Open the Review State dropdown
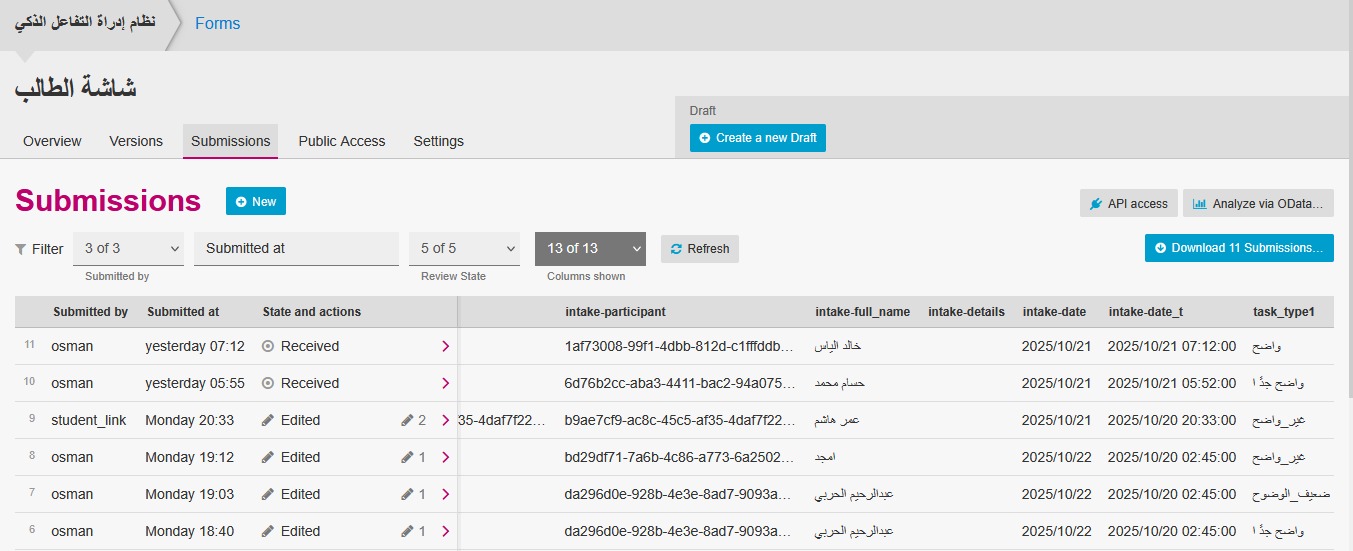 (x=465, y=248)
